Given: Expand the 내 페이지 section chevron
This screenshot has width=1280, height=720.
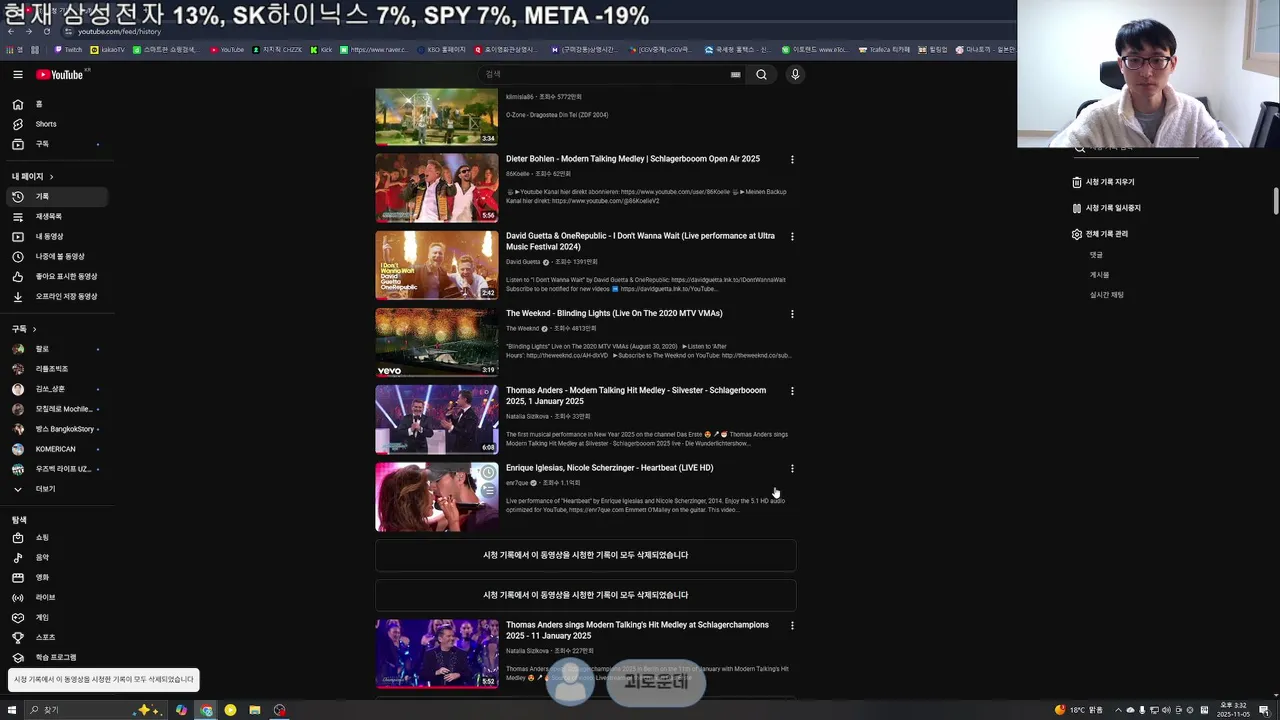Looking at the screenshot, I should pyautogui.click(x=51, y=176).
